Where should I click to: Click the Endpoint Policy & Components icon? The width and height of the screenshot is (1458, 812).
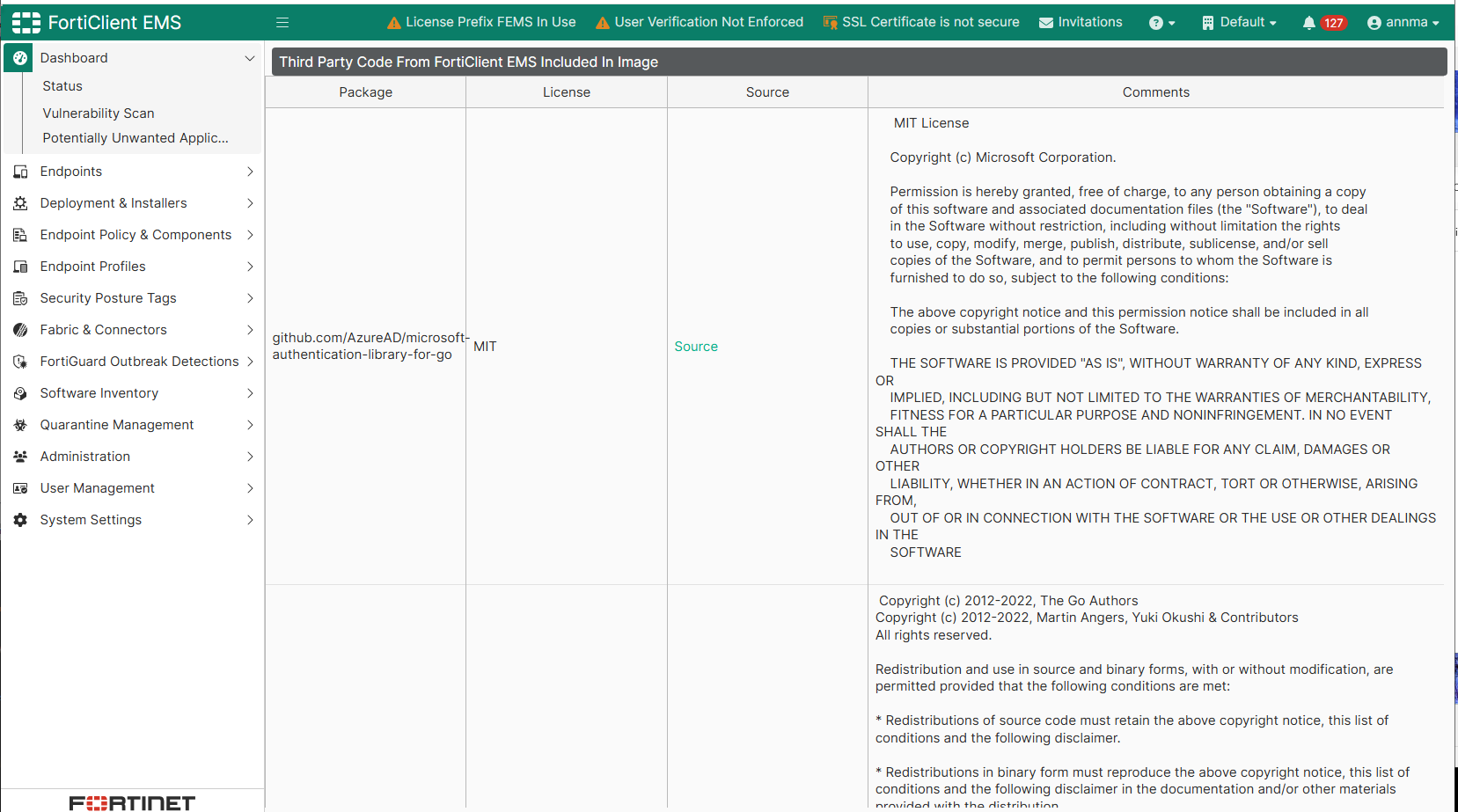pos(20,235)
